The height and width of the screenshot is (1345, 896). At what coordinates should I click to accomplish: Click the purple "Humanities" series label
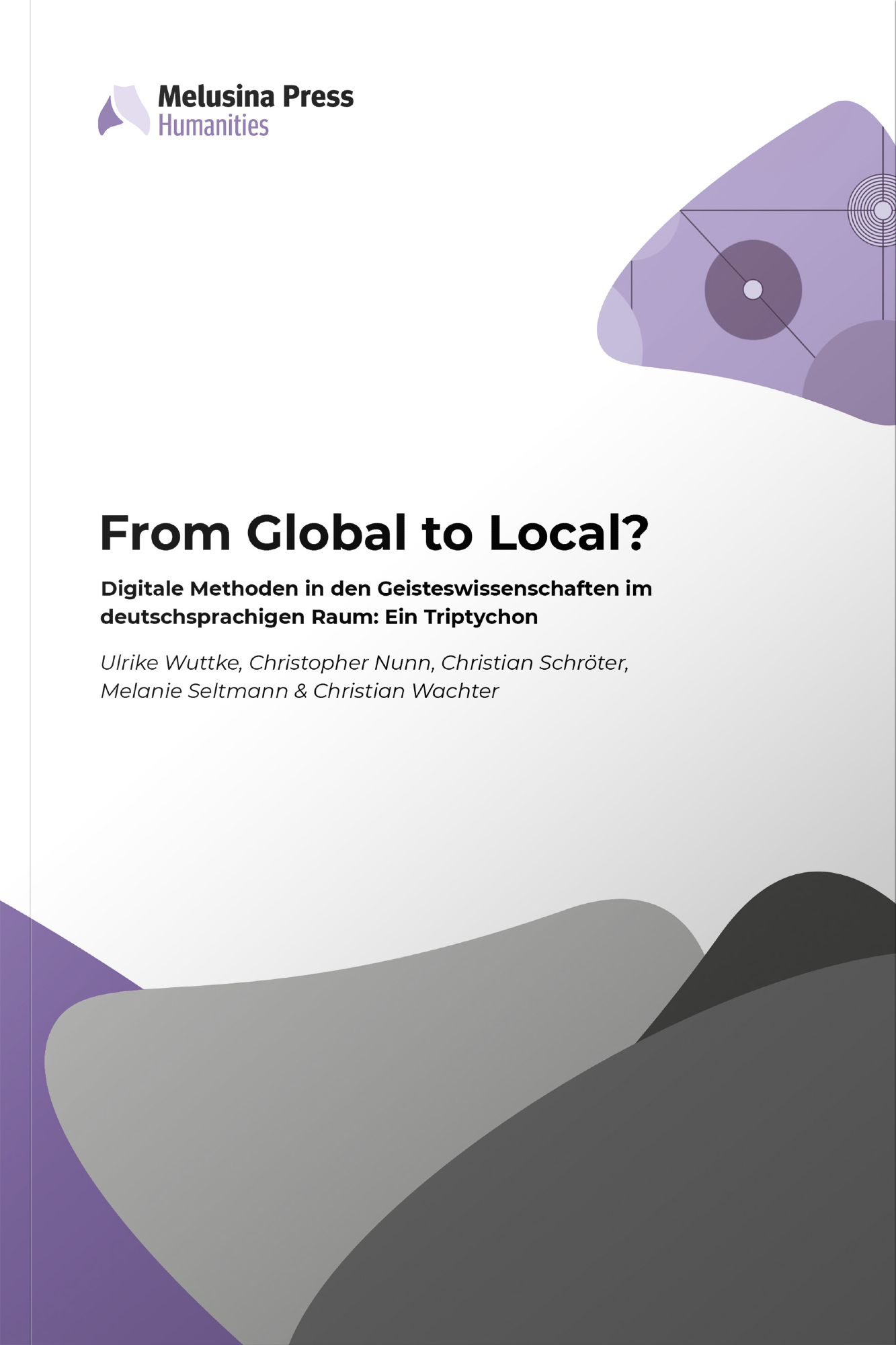(213, 126)
